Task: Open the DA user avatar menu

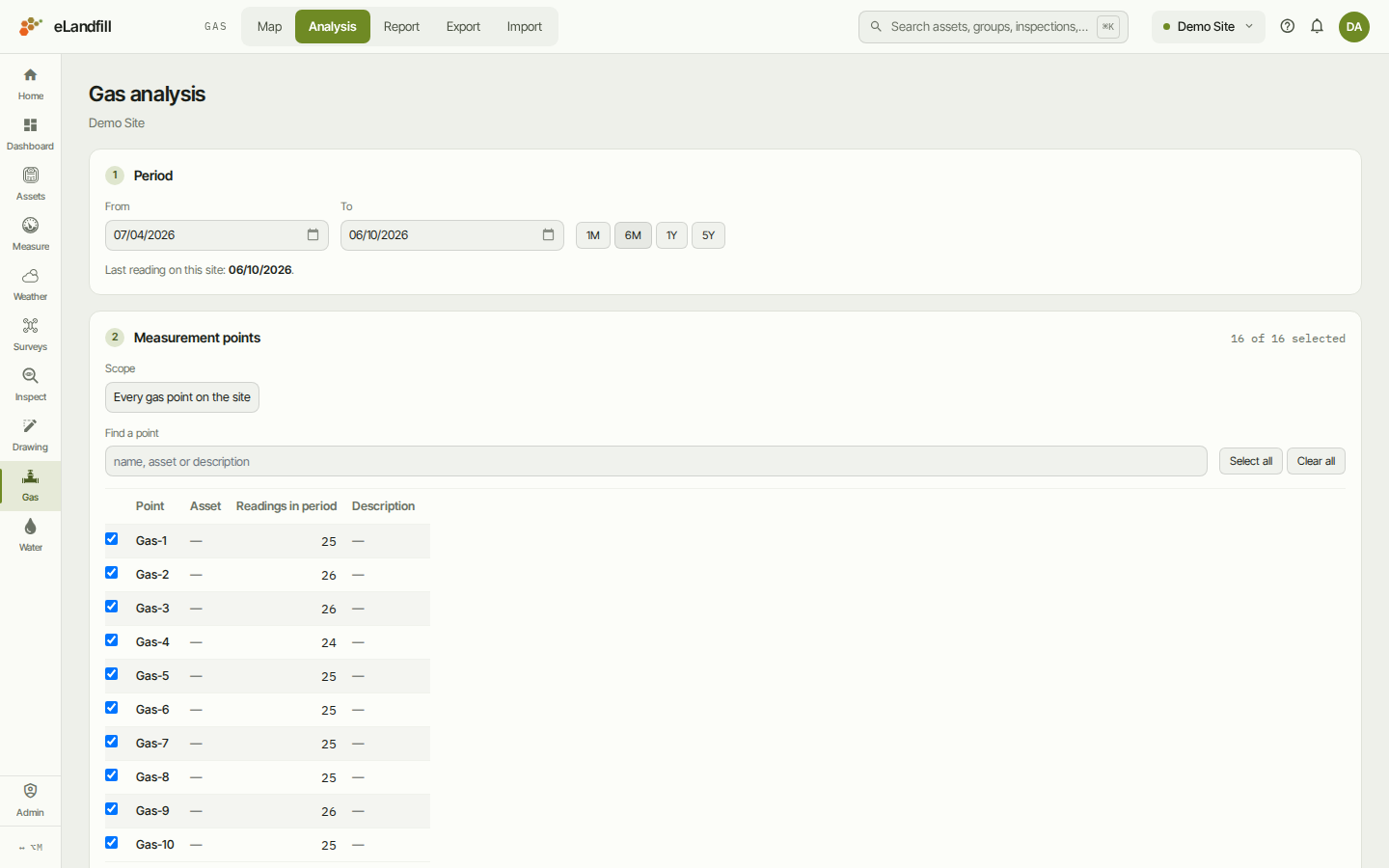Action: click(x=1354, y=26)
